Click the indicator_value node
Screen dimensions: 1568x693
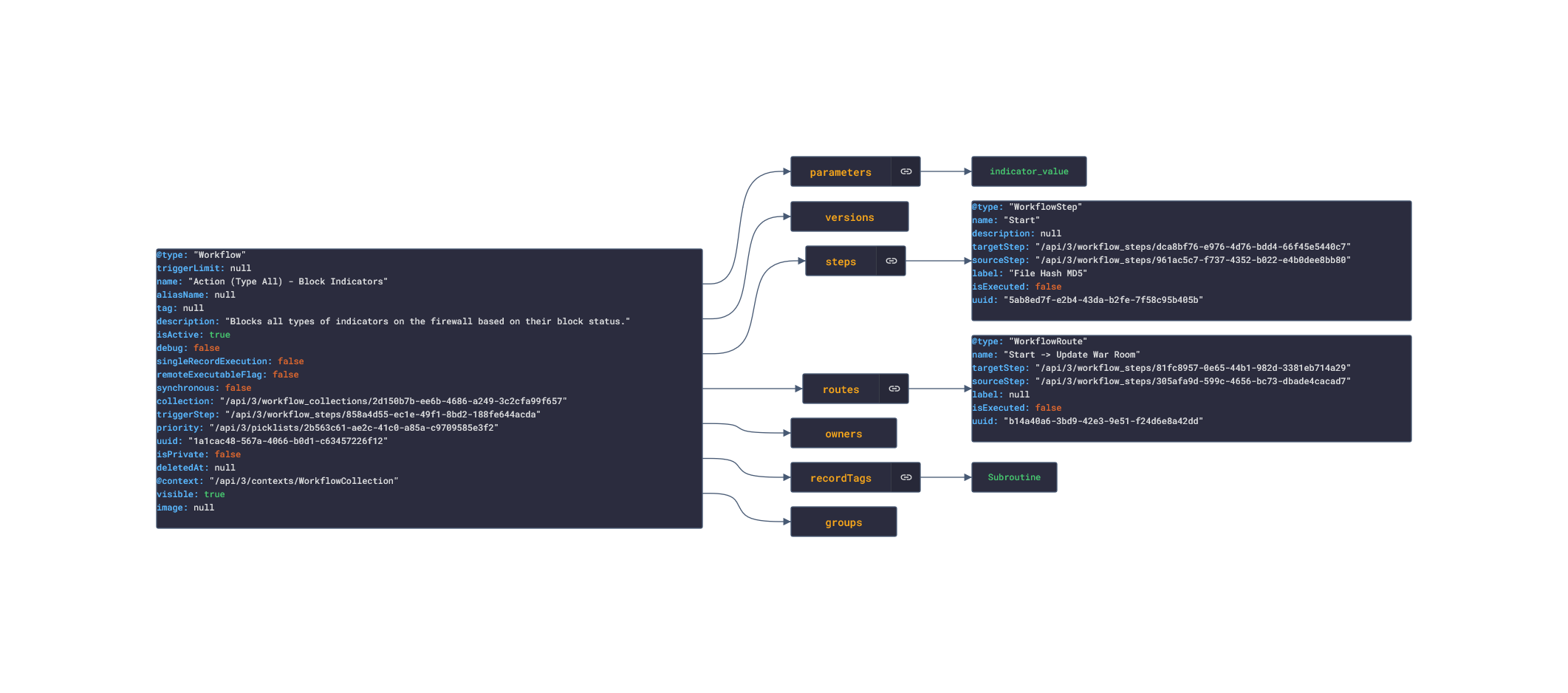[x=1029, y=171]
